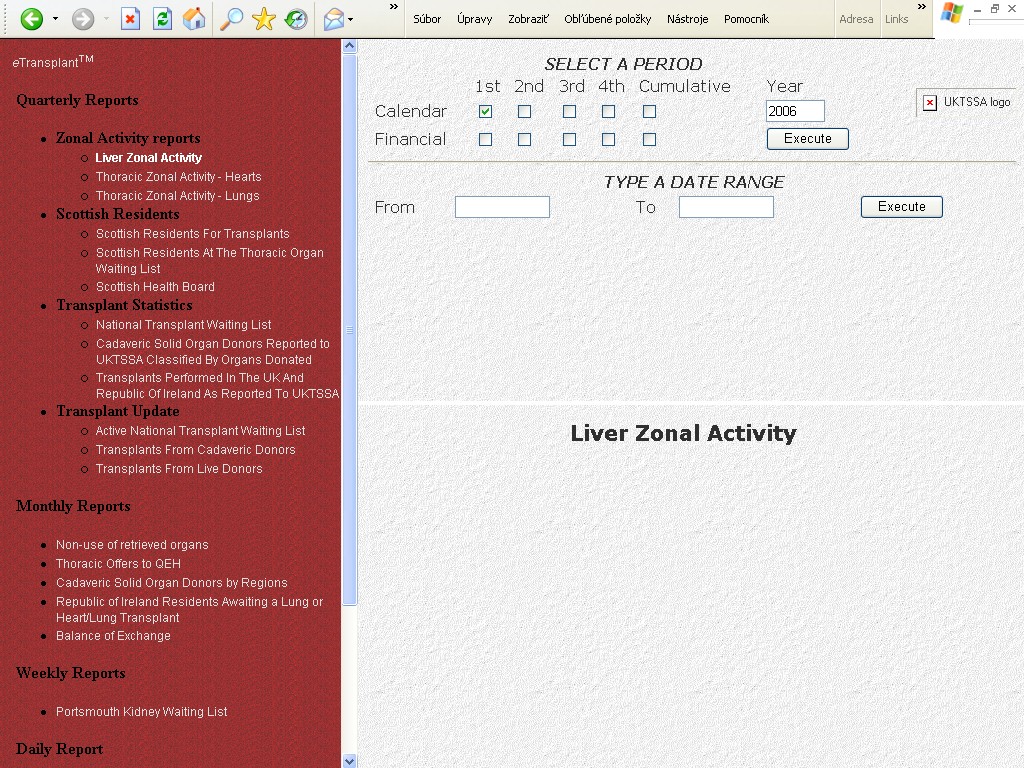Image resolution: width=1024 pixels, height=768 pixels.
Task: Open the Nástroje menu
Action: [688, 19]
